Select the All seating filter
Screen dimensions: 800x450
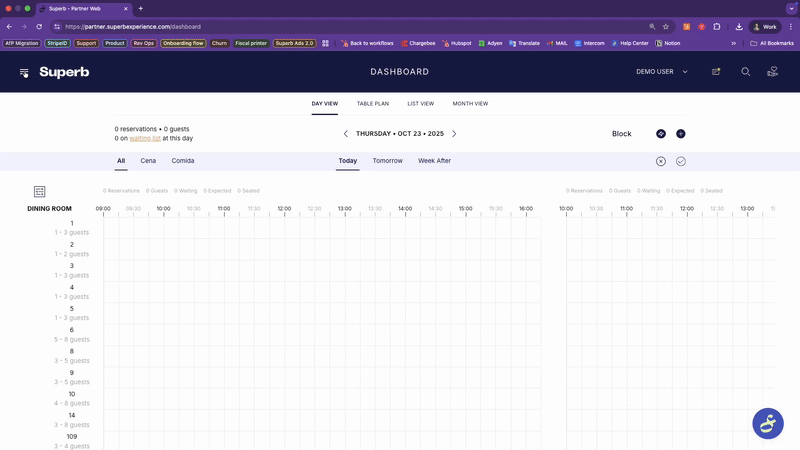121,161
